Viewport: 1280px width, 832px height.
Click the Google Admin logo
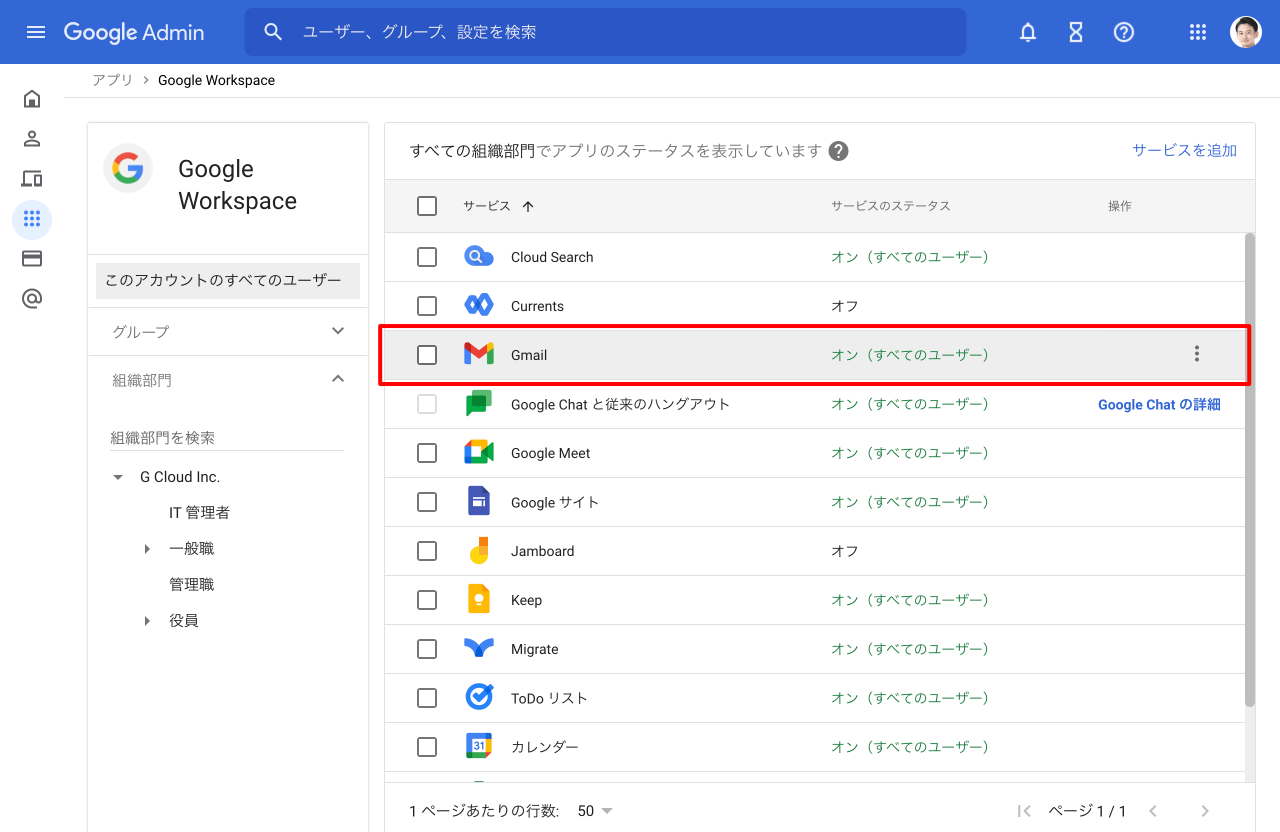(x=134, y=32)
